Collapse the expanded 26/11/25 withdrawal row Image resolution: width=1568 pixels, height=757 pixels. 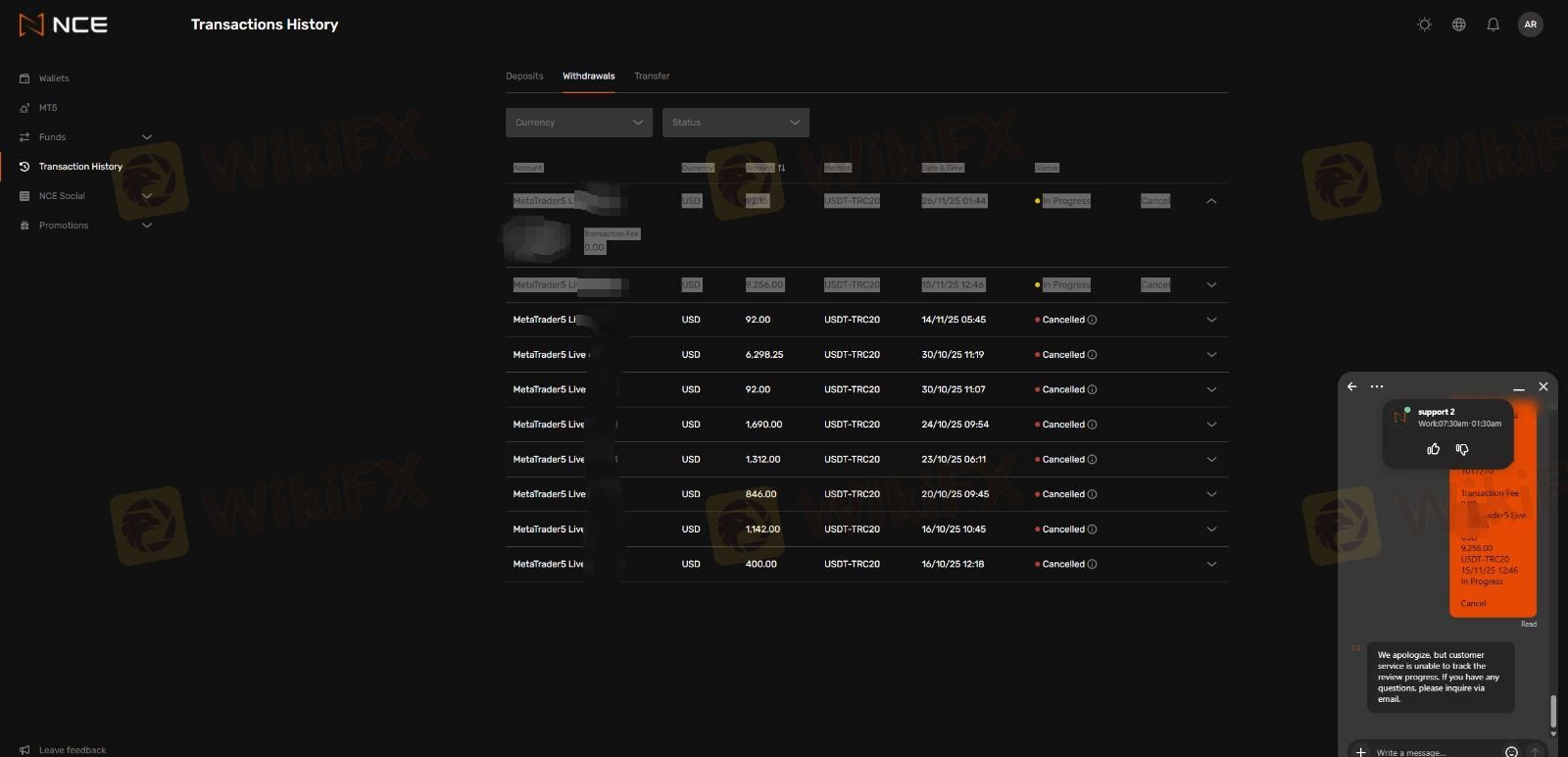[1211, 201]
